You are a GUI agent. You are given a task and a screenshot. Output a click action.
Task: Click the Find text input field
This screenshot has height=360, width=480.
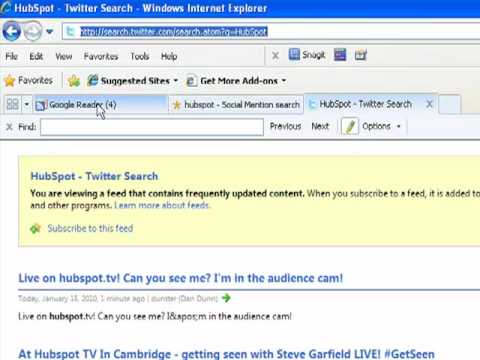152,127
